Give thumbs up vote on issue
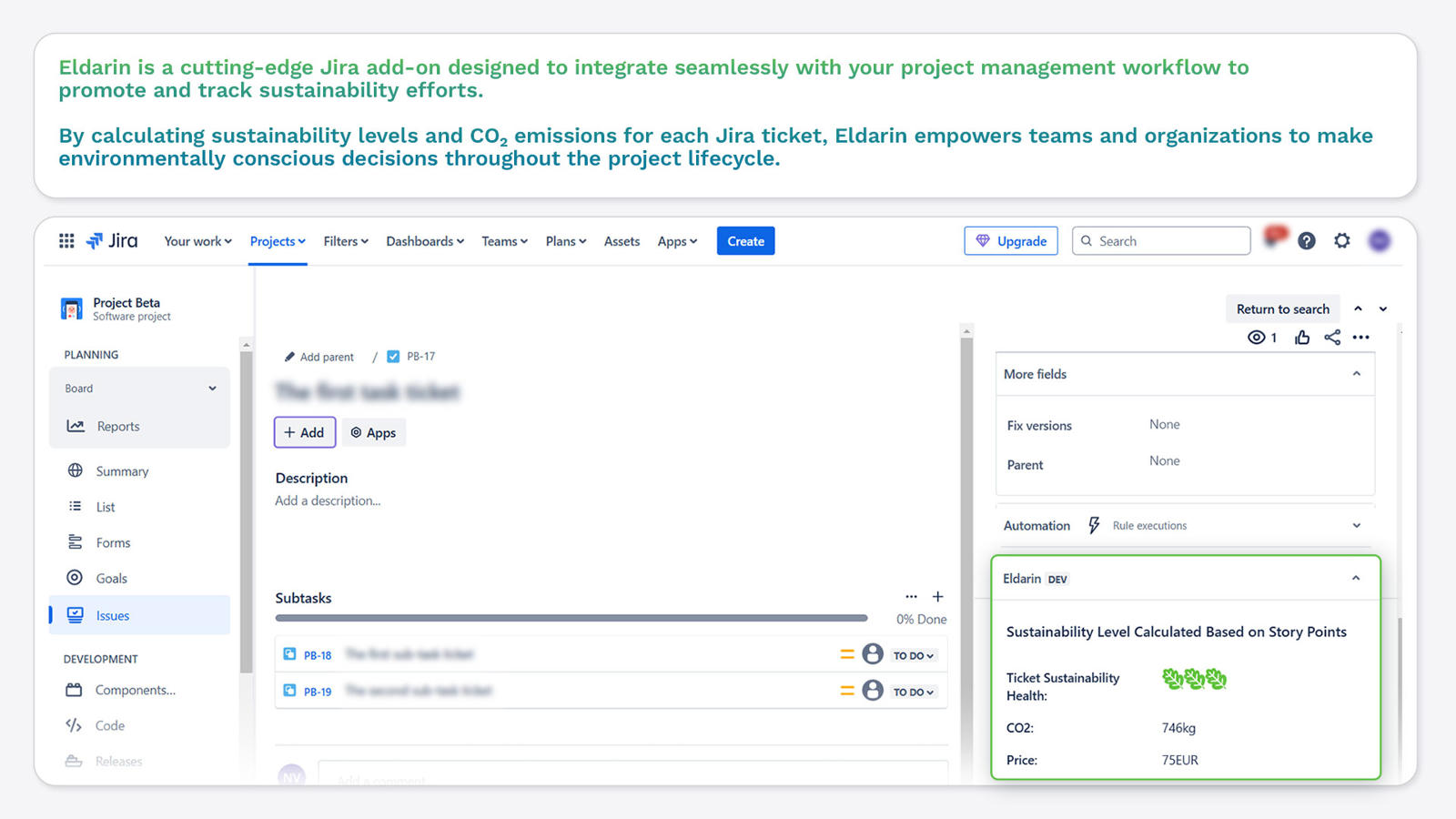 coord(1302,338)
